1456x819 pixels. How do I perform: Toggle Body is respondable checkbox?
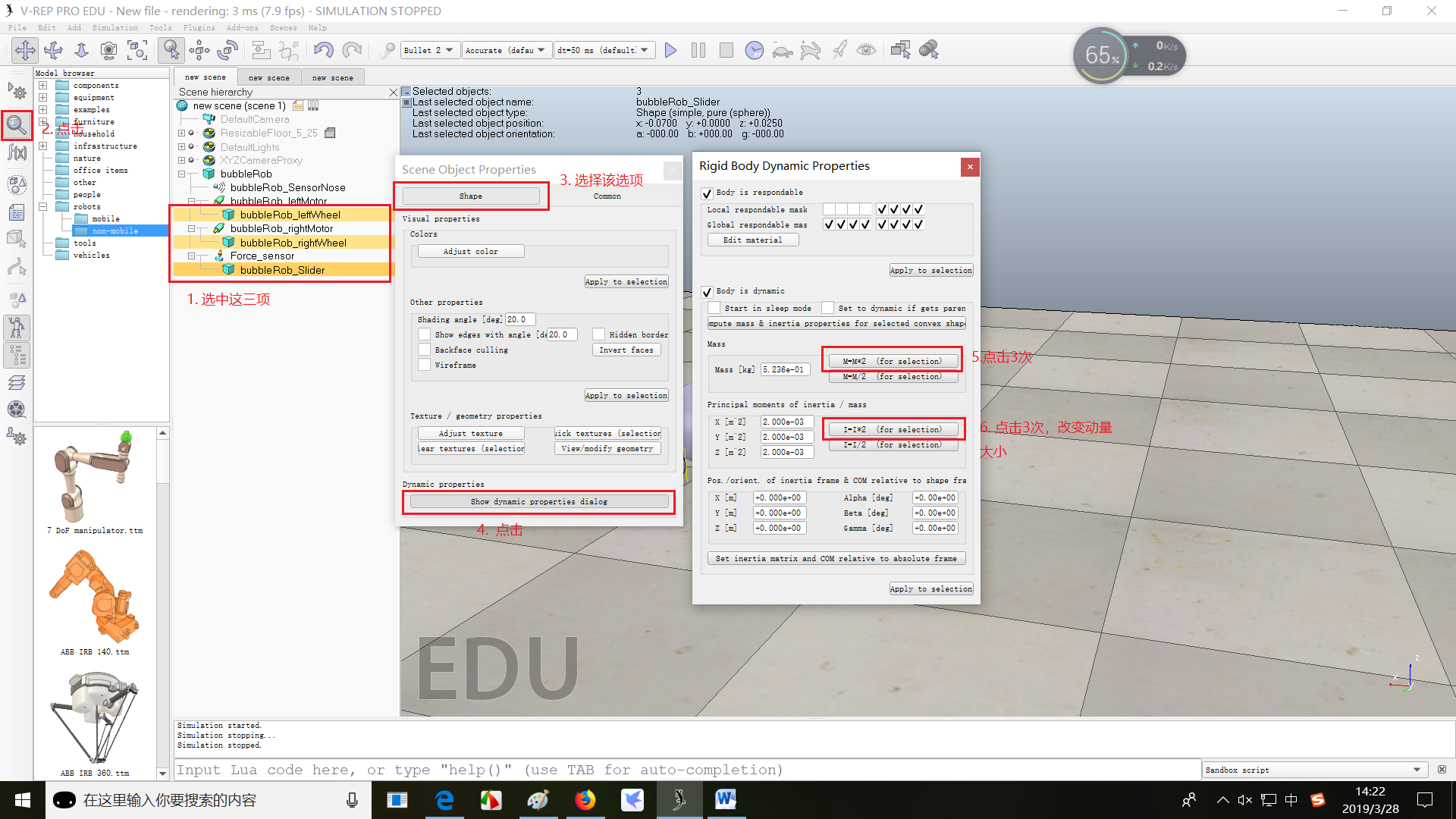pos(707,193)
